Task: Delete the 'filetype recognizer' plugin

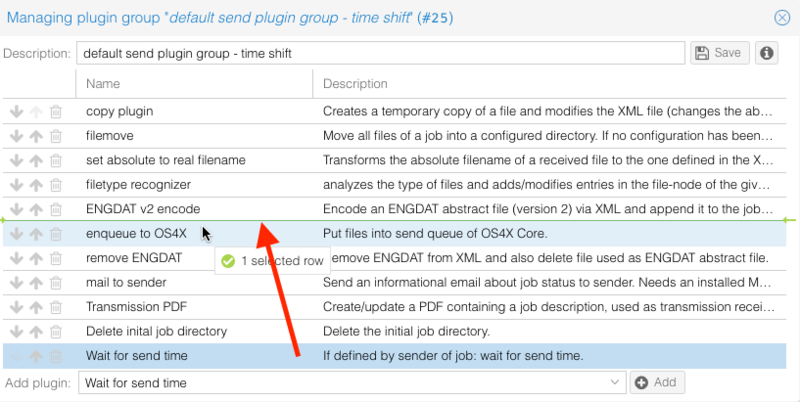Action: [x=56, y=185]
